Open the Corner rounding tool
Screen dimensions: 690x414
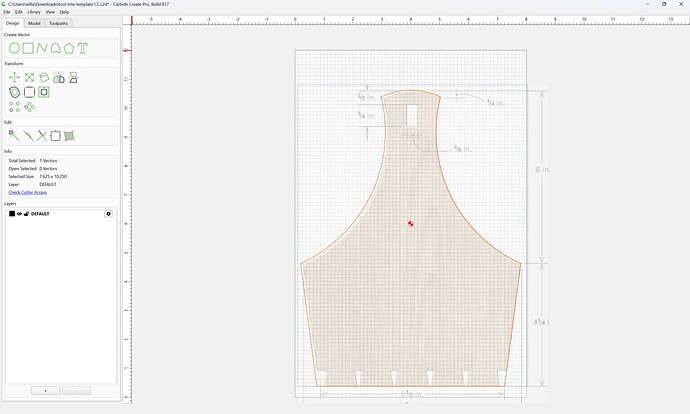point(29,92)
